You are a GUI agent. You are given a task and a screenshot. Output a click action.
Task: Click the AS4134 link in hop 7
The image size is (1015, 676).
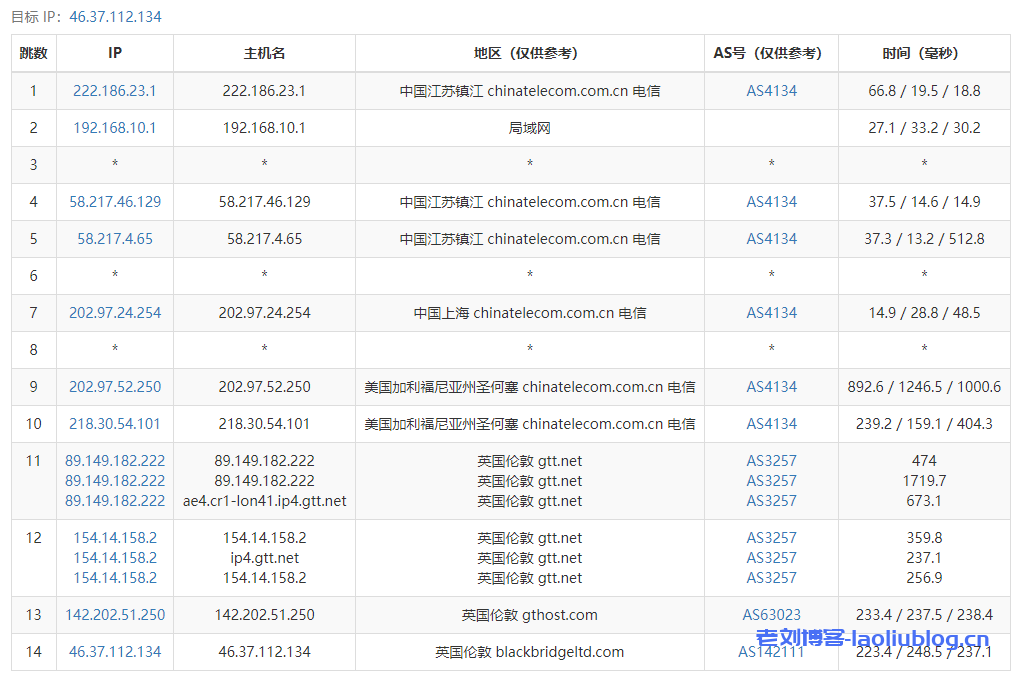(x=771, y=313)
